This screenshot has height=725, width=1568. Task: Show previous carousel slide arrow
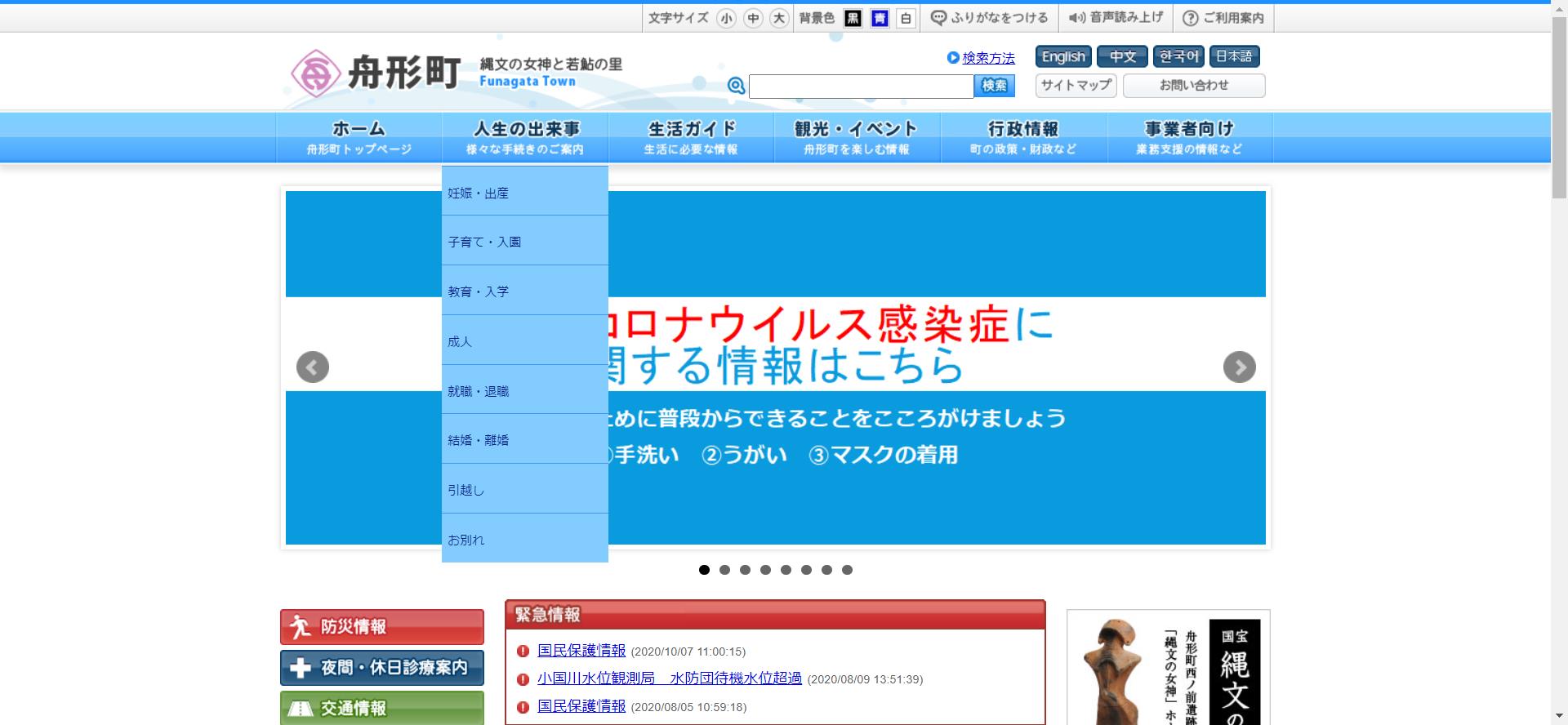pyautogui.click(x=312, y=367)
